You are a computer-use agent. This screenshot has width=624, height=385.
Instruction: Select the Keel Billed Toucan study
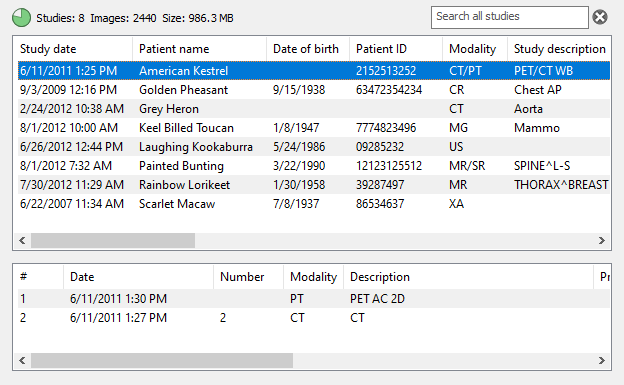314,128
